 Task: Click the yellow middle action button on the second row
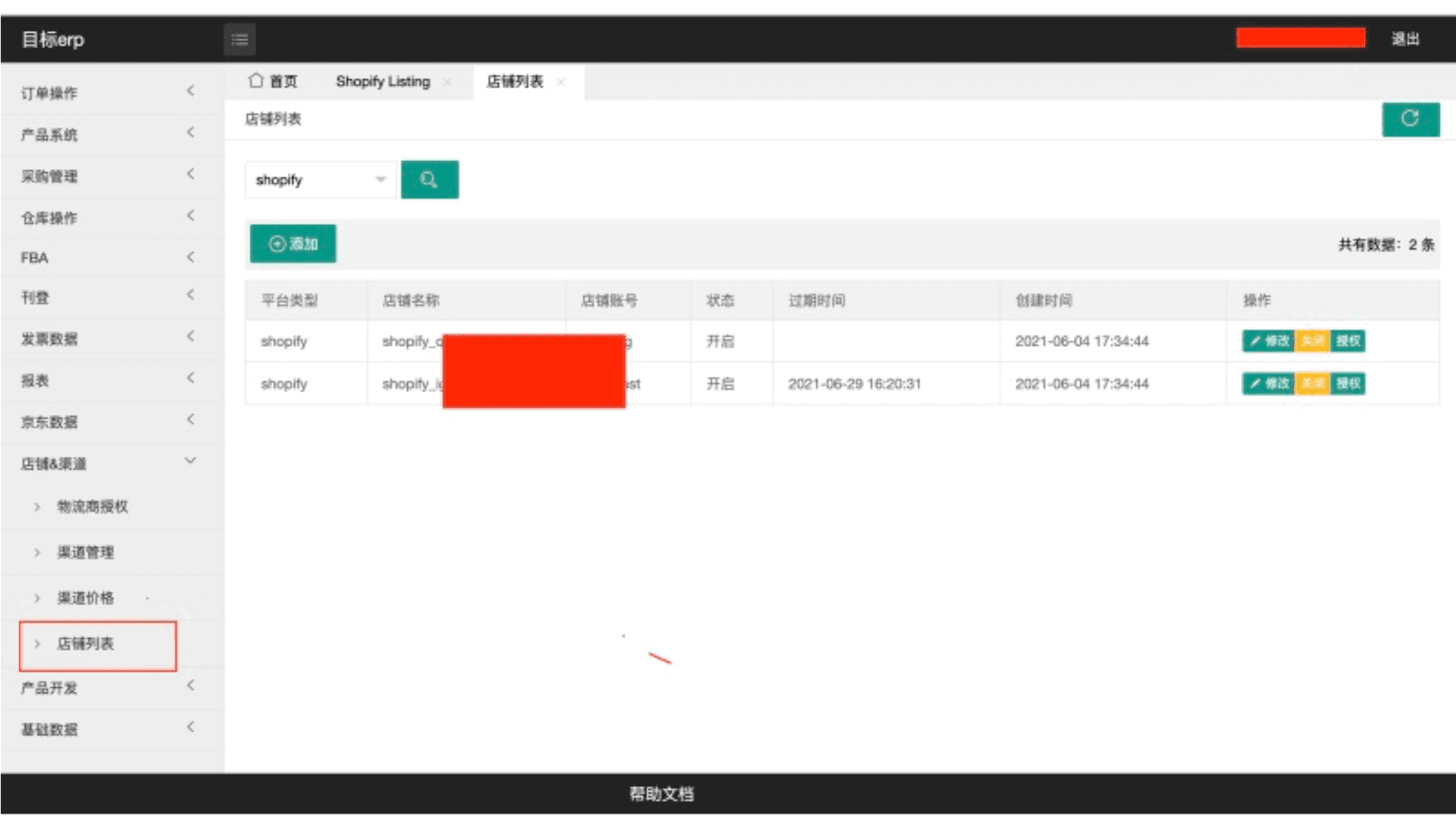click(1313, 383)
